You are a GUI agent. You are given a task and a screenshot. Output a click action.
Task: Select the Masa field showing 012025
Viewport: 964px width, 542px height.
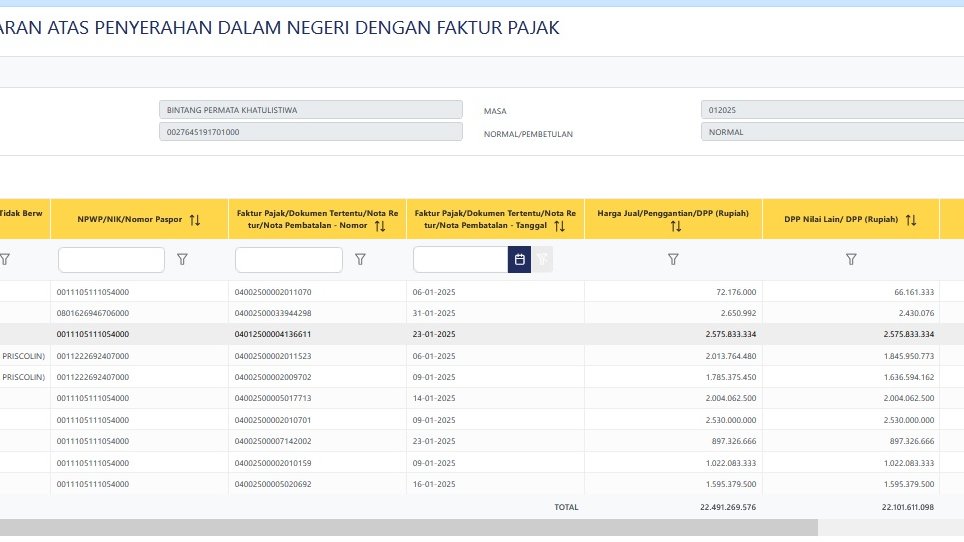832,110
